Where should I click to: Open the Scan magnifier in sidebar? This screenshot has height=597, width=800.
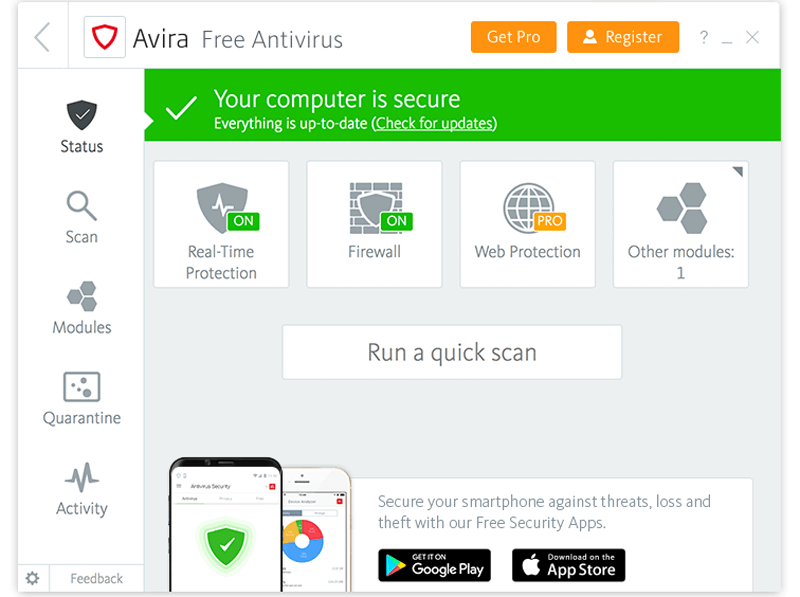pos(82,206)
